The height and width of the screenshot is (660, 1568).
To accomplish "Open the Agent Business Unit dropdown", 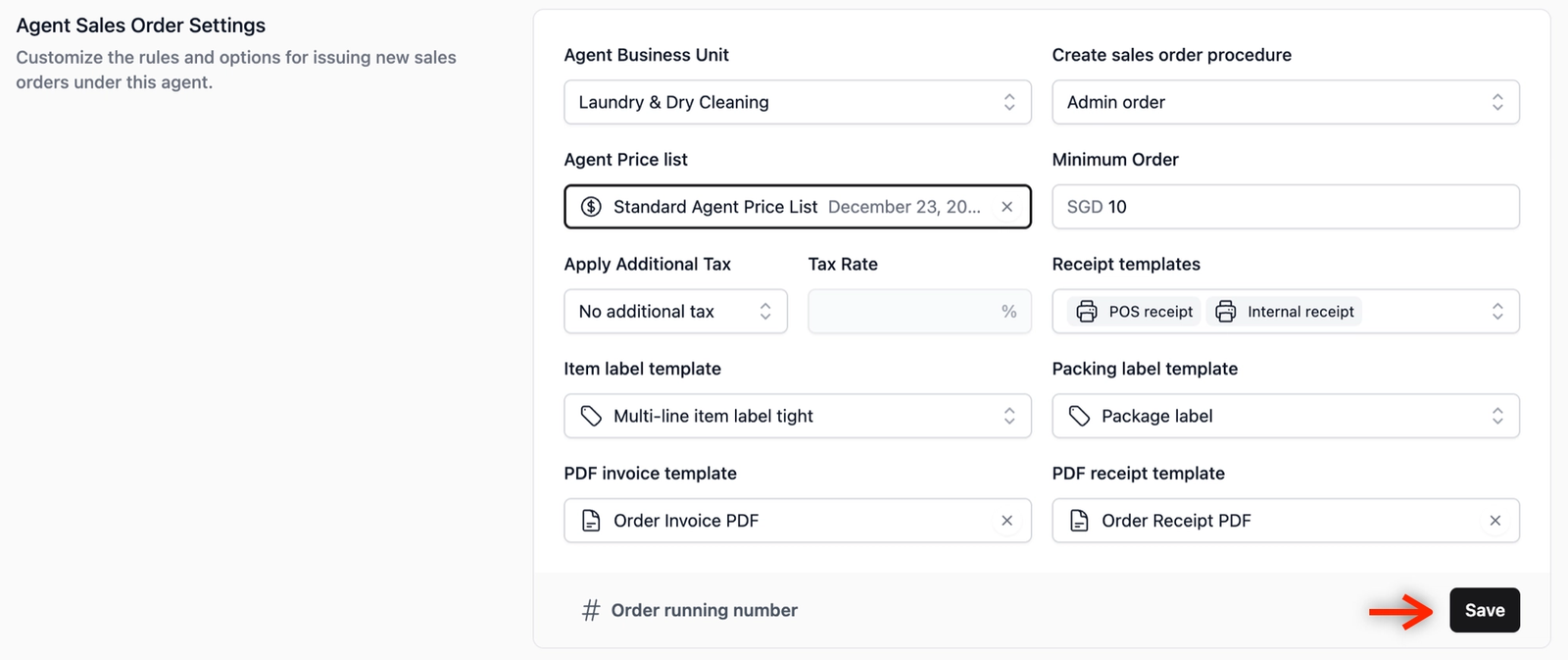I will (797, 102).
